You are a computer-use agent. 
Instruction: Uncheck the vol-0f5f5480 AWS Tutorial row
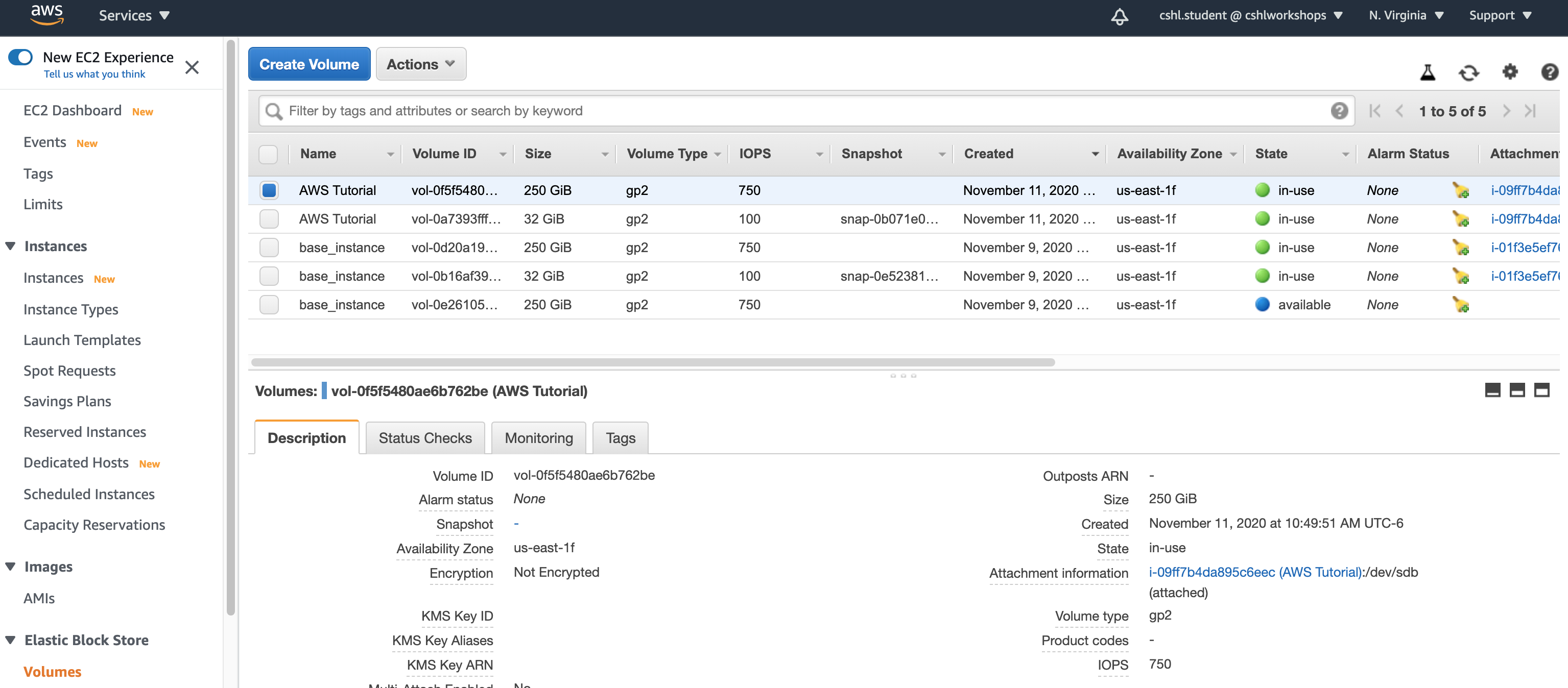269,190
